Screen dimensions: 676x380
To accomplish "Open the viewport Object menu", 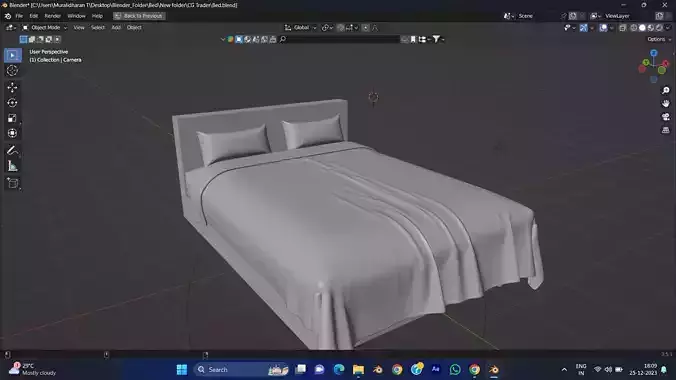I will (134, 28).
